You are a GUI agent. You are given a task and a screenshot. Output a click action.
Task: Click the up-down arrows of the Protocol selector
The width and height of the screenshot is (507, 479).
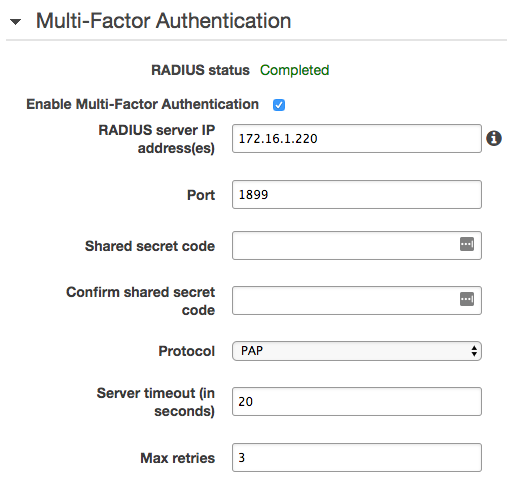(474, 351)
